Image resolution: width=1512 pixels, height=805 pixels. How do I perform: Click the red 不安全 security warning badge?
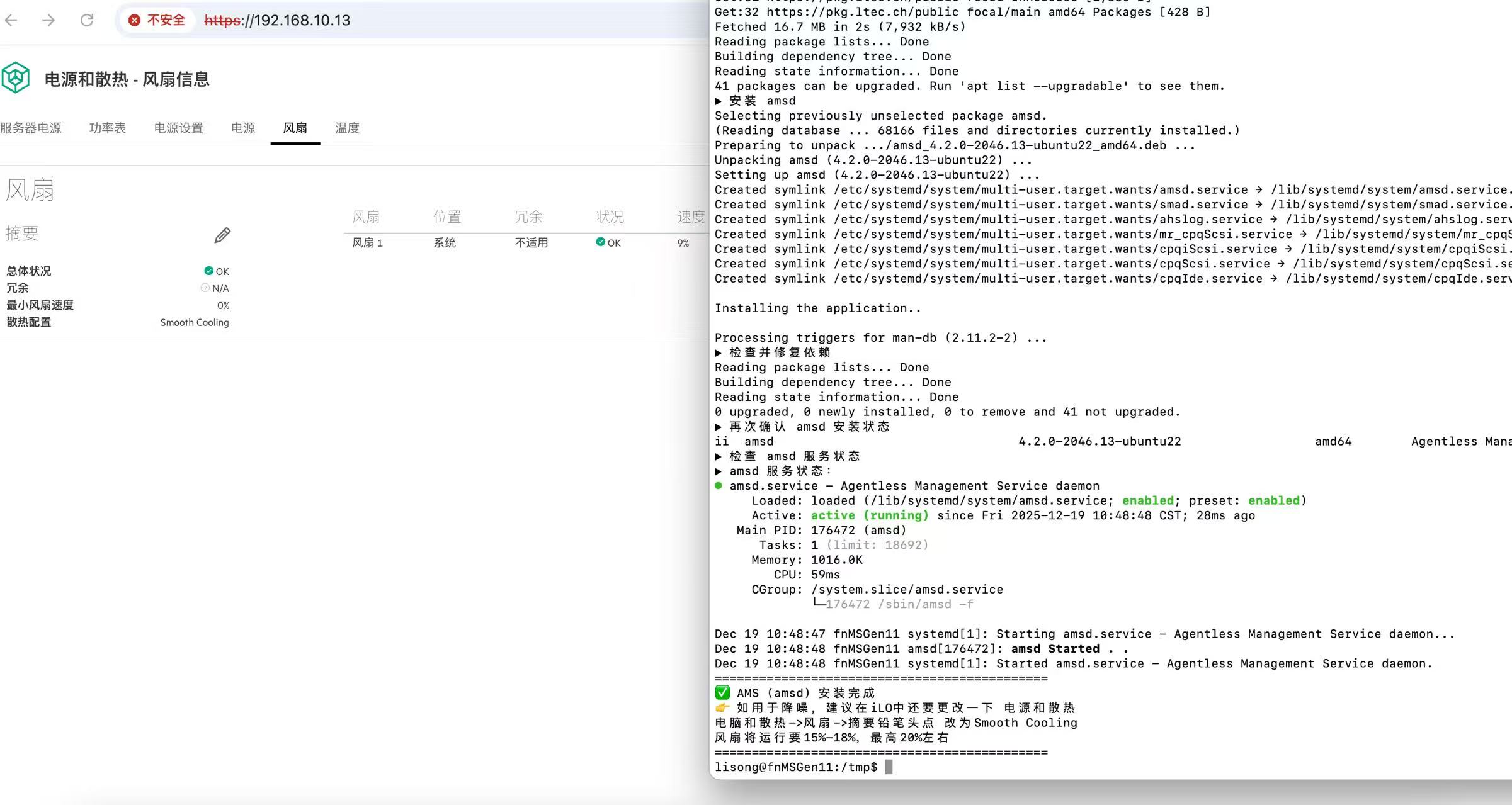pos(157,20)
